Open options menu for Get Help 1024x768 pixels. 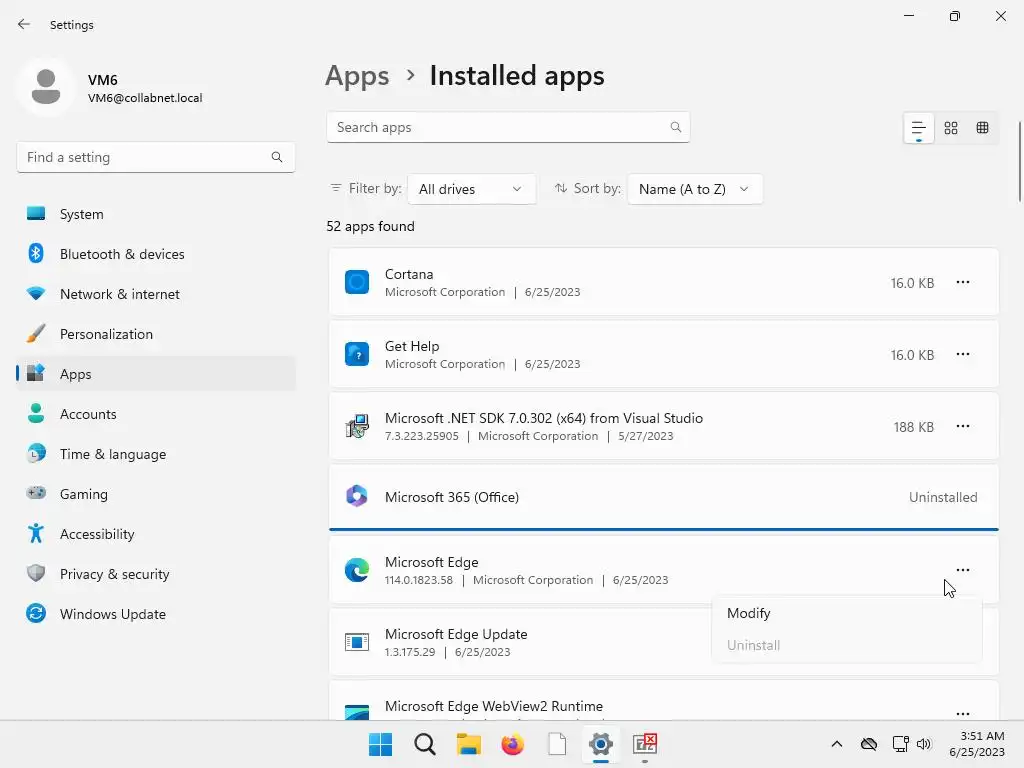click(x=962, y=355)
